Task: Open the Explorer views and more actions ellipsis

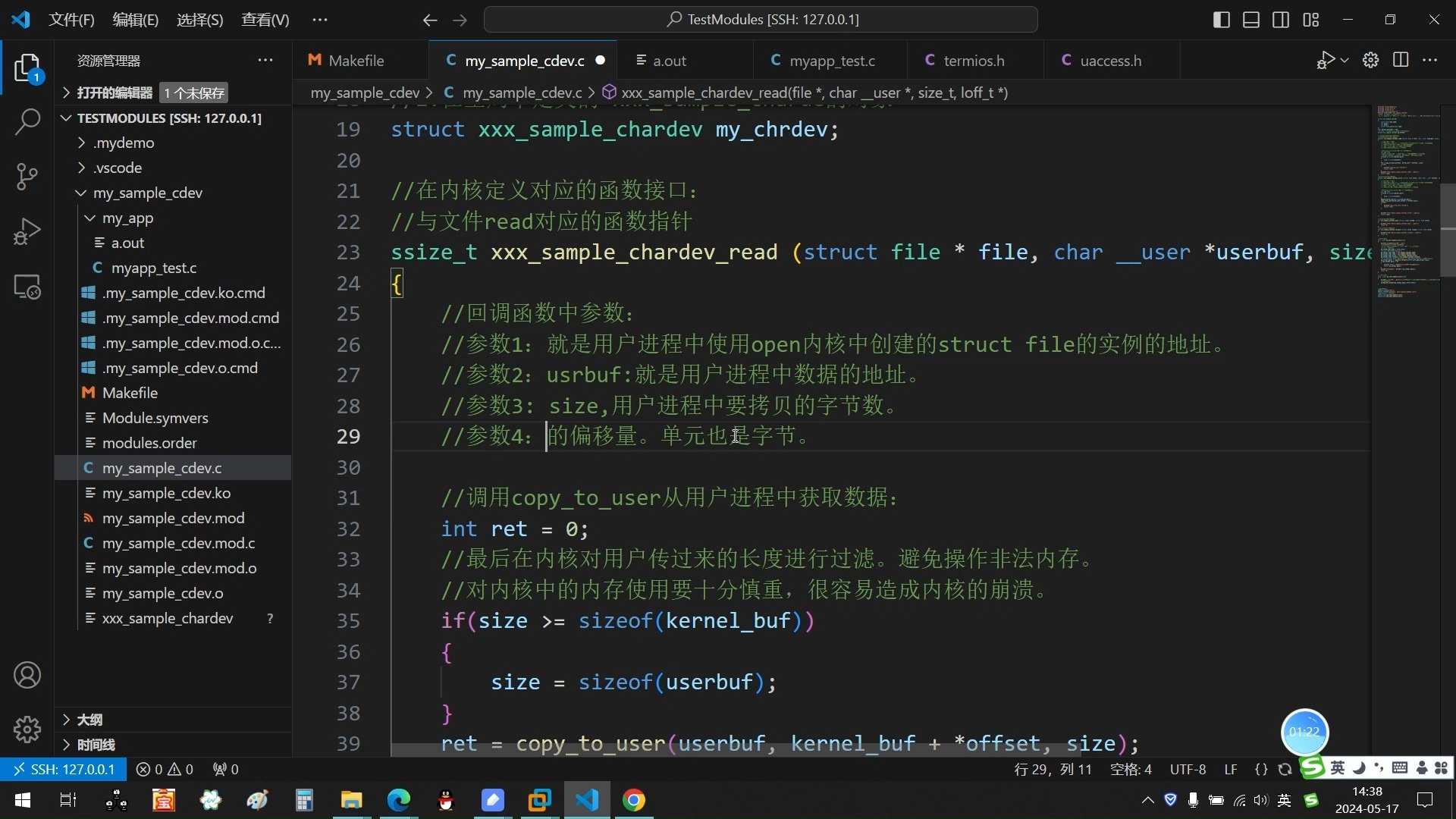Action: tap(265, 60)
